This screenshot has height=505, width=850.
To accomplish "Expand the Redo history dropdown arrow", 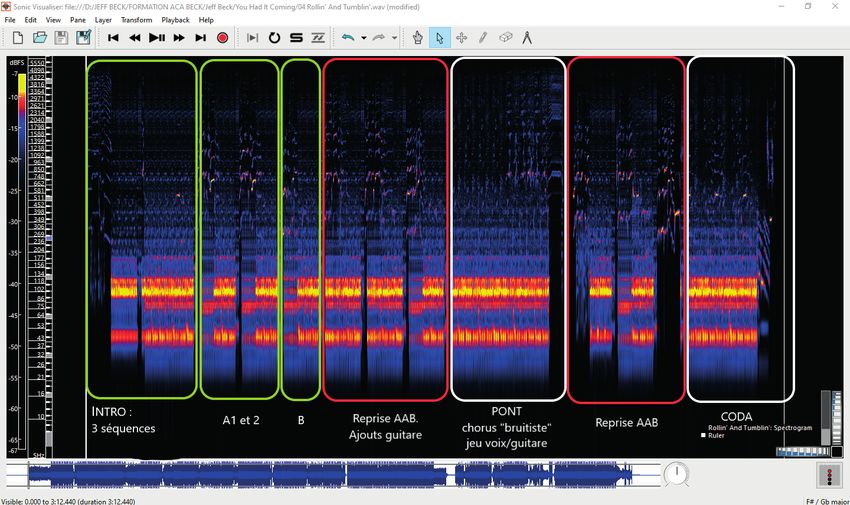I will [x=395, y=38].
